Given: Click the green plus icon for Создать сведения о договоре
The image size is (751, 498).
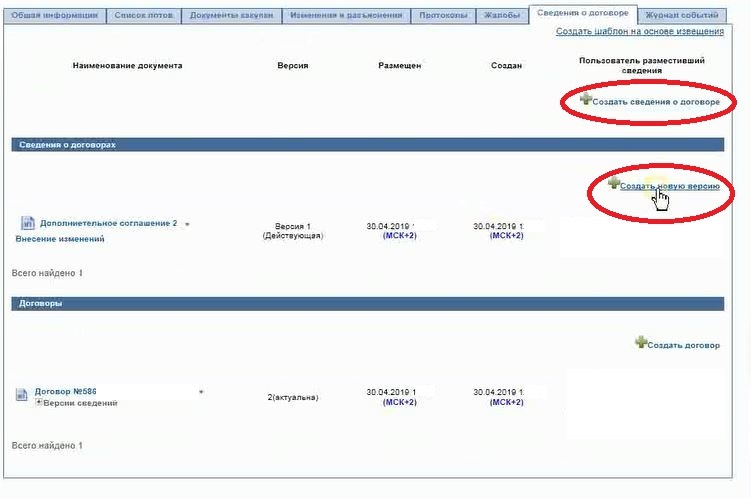Looking at the screenshot, I should pos(586,100).
